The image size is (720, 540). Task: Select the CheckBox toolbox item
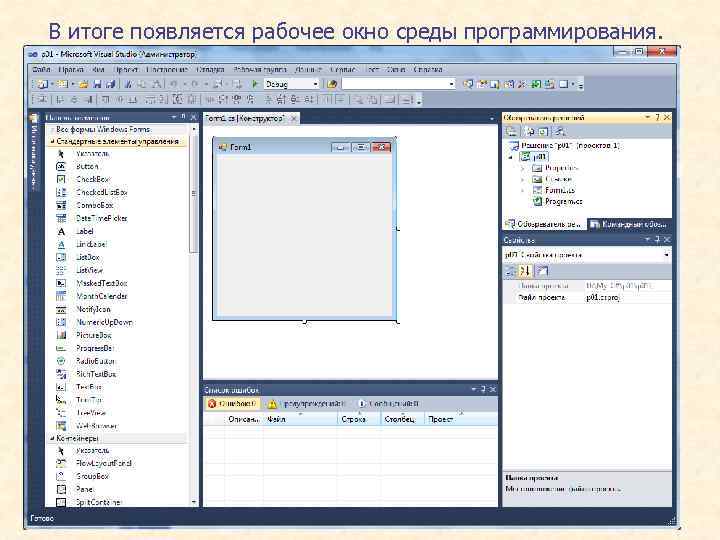point(93,179)
